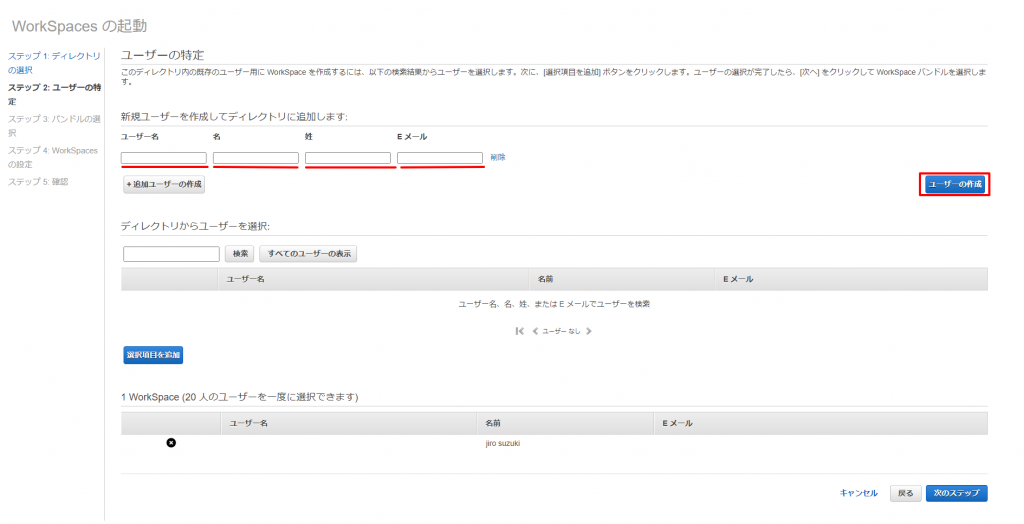Focus the 姓 input field
Image resolution: width=1024 pixels, height=524 pixels.
348,158
